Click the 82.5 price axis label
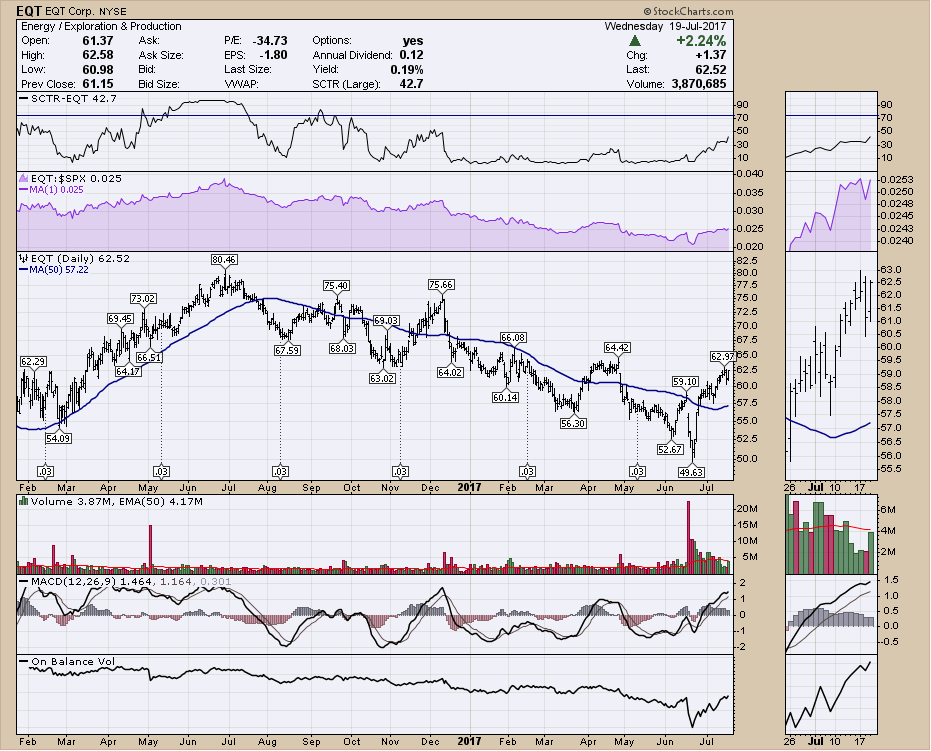This screenshot has height=751, width=931. [748, 261]
